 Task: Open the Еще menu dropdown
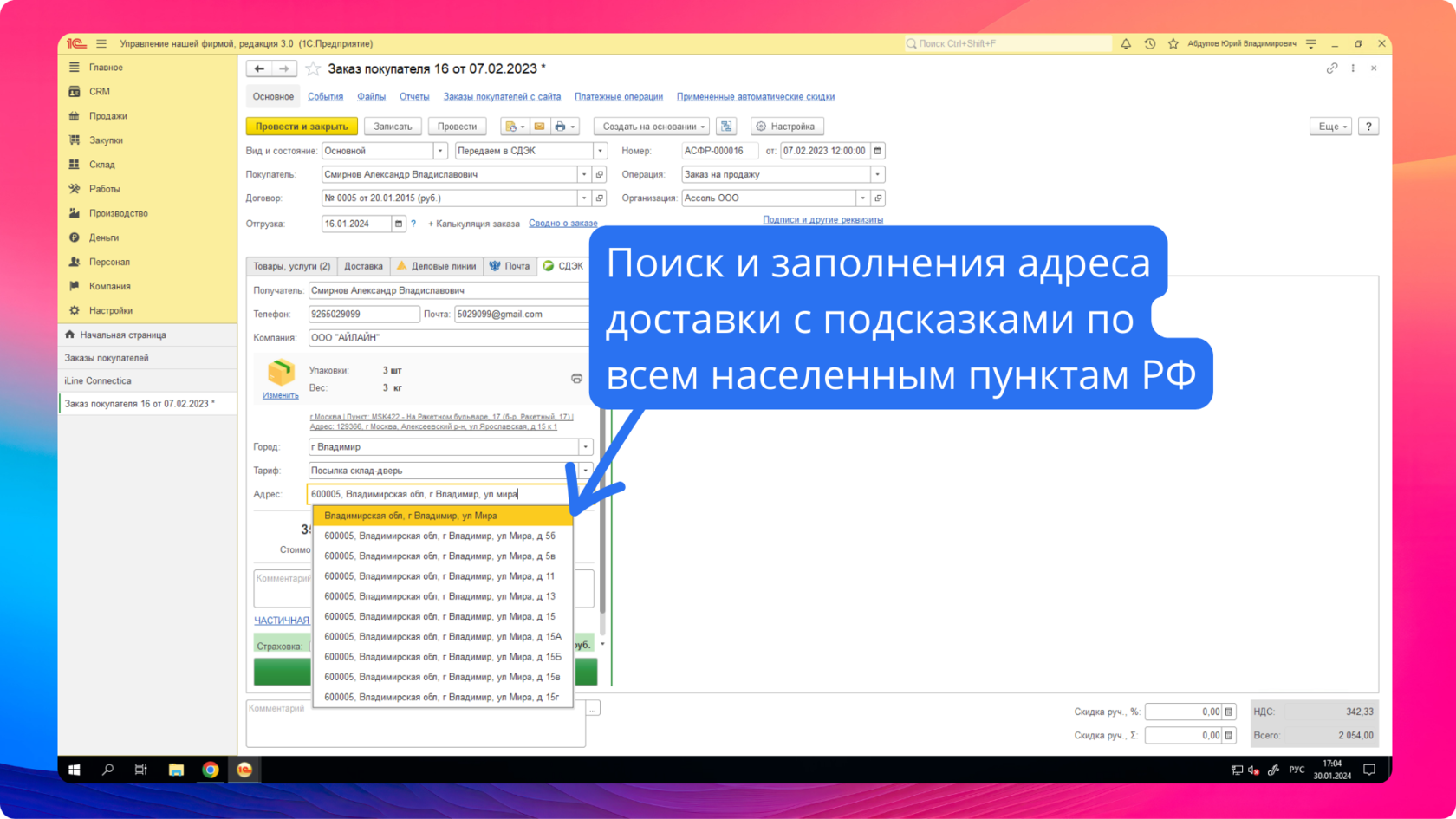pos(1330,127)
